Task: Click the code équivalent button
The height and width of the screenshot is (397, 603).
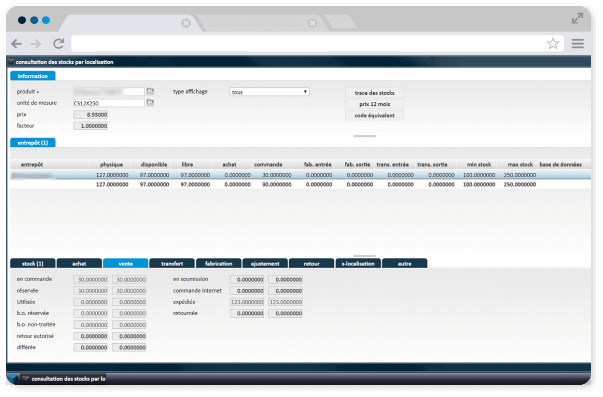Action: point(374,115)
